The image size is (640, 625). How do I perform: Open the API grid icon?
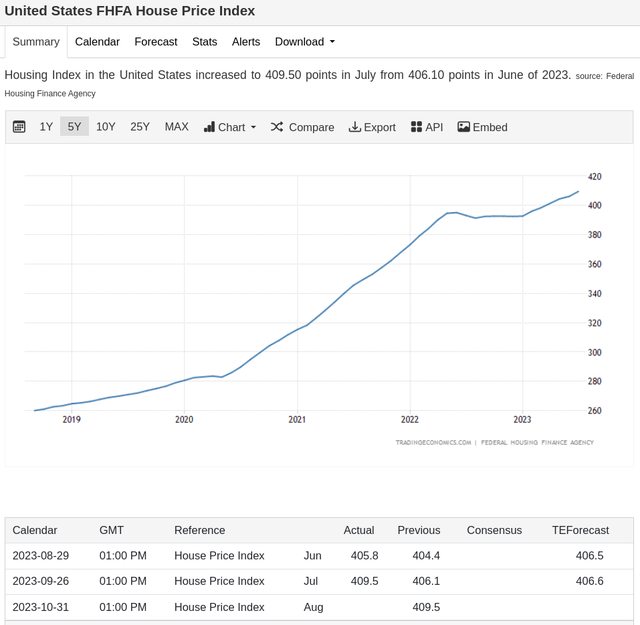416,127
